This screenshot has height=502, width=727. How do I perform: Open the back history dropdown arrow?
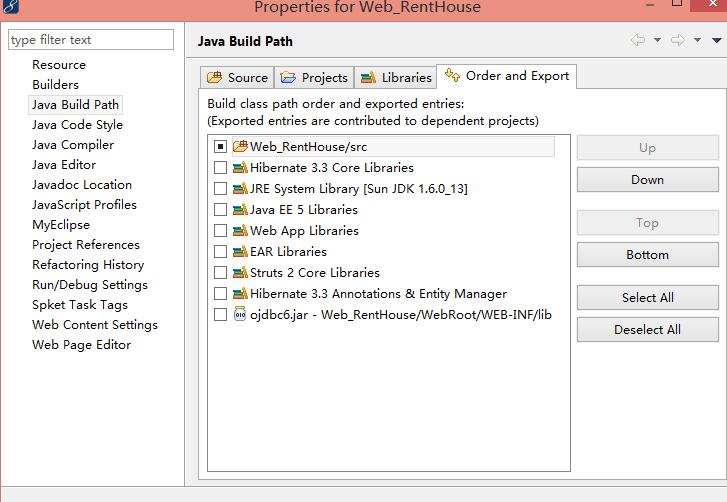(x=657, y=40)
